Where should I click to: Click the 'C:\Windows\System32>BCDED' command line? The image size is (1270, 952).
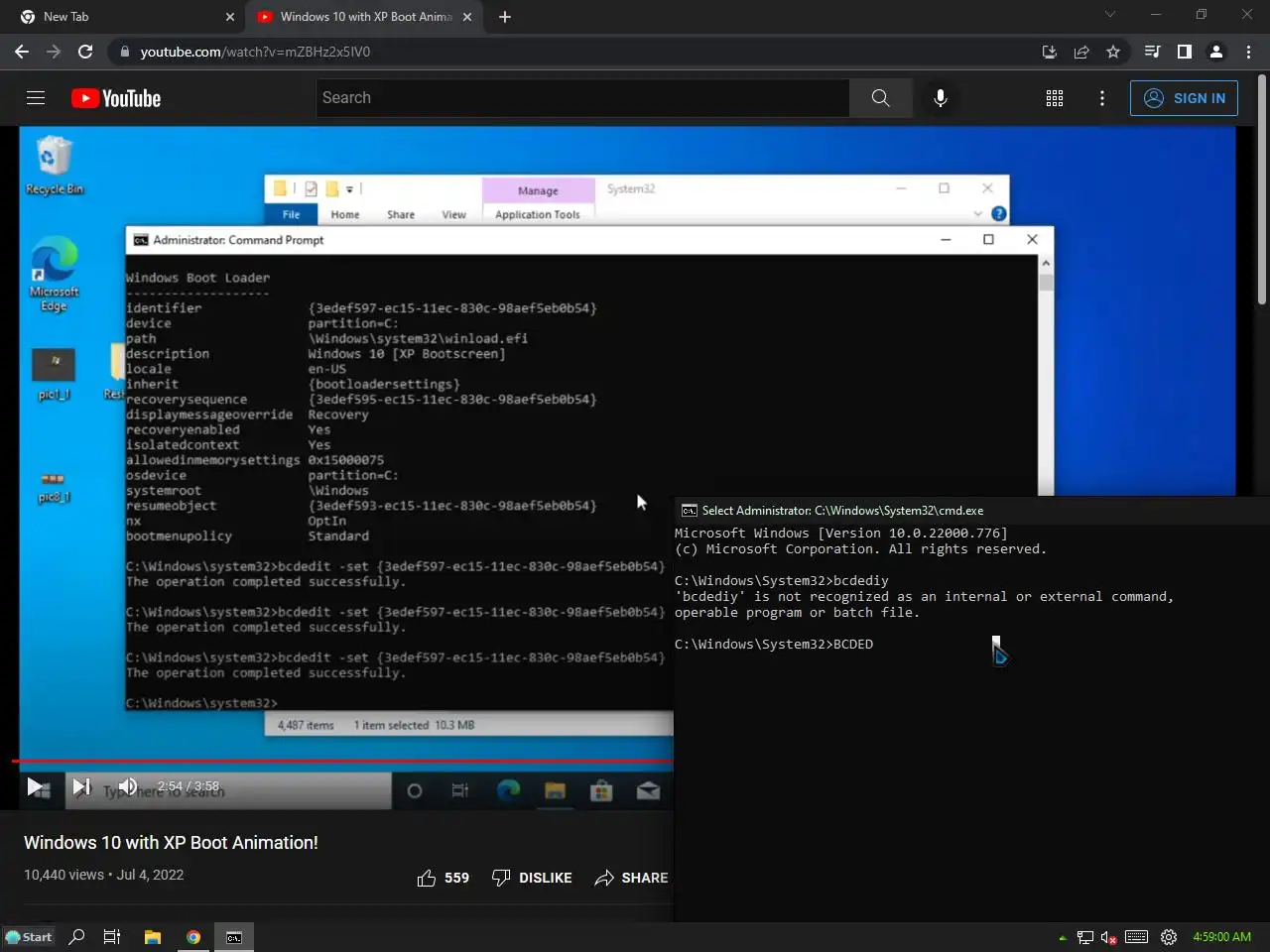[x=774, y=645]
